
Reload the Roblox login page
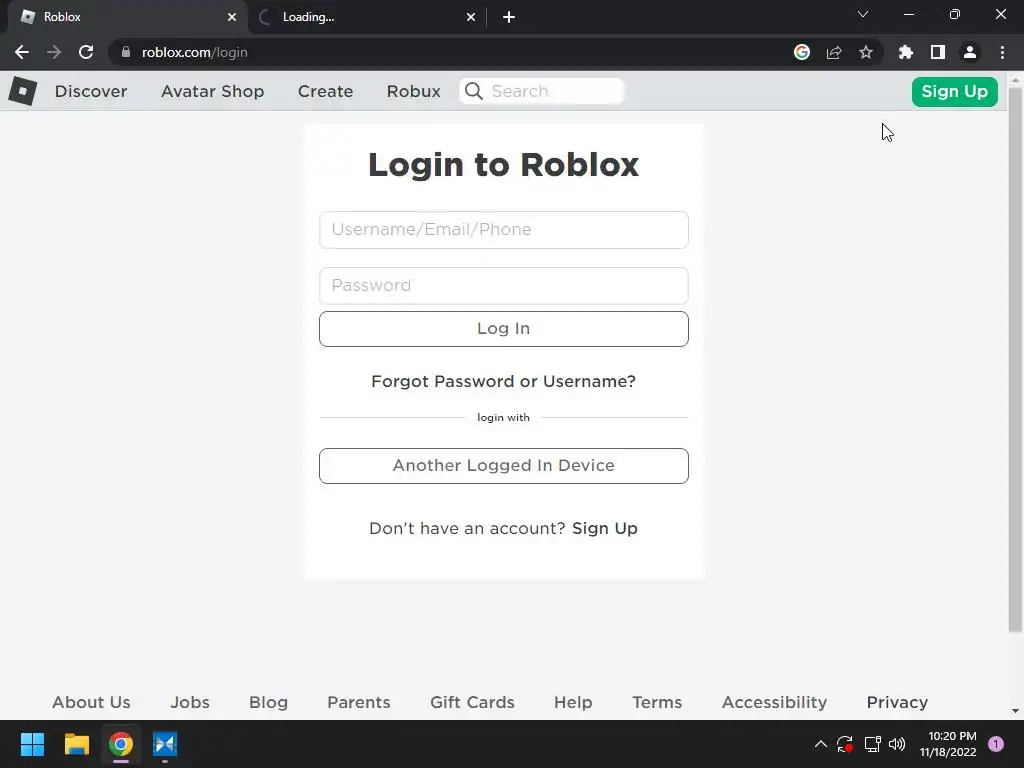[86, 52]
